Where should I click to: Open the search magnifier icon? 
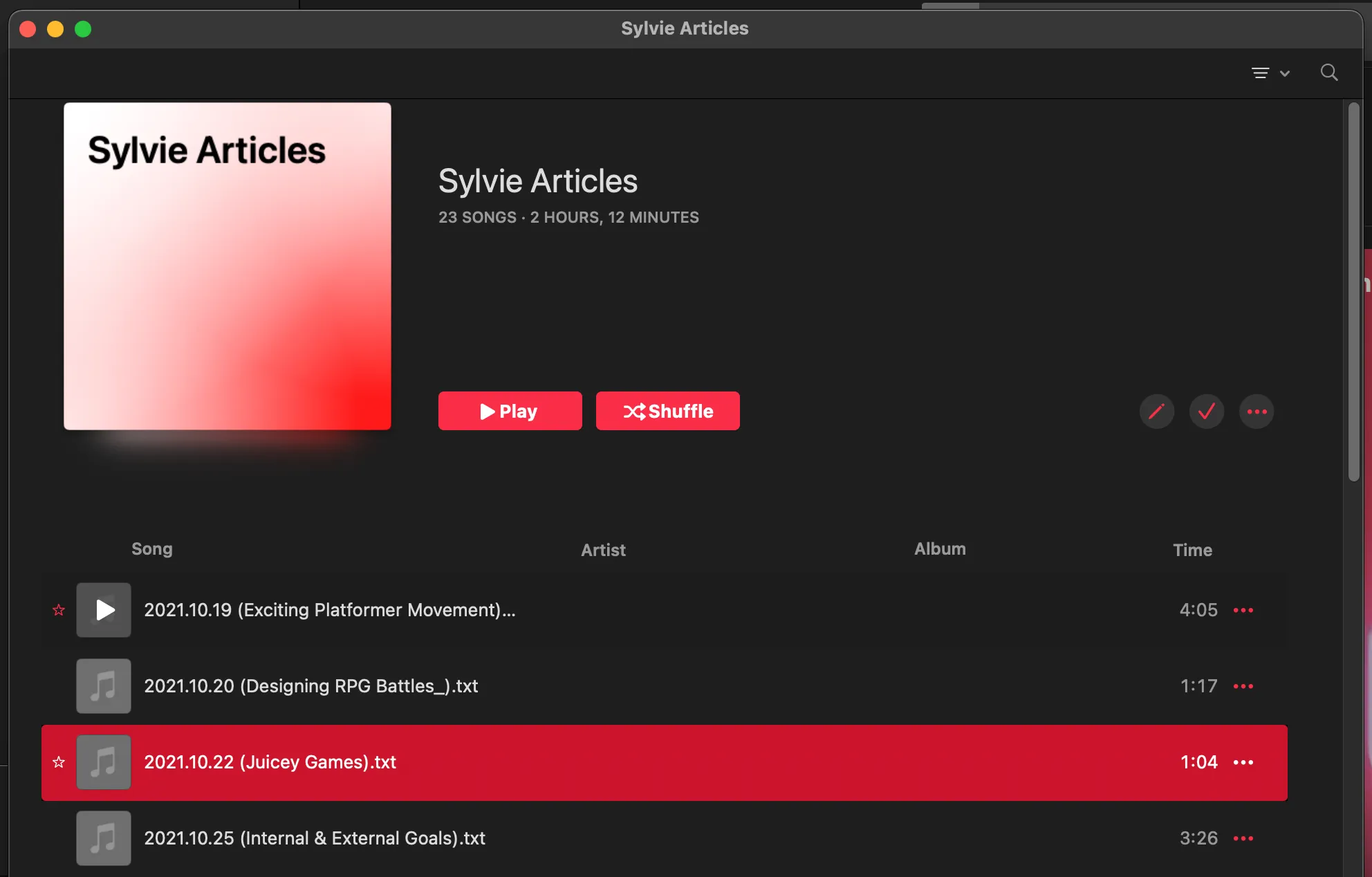pos(1328,73)
